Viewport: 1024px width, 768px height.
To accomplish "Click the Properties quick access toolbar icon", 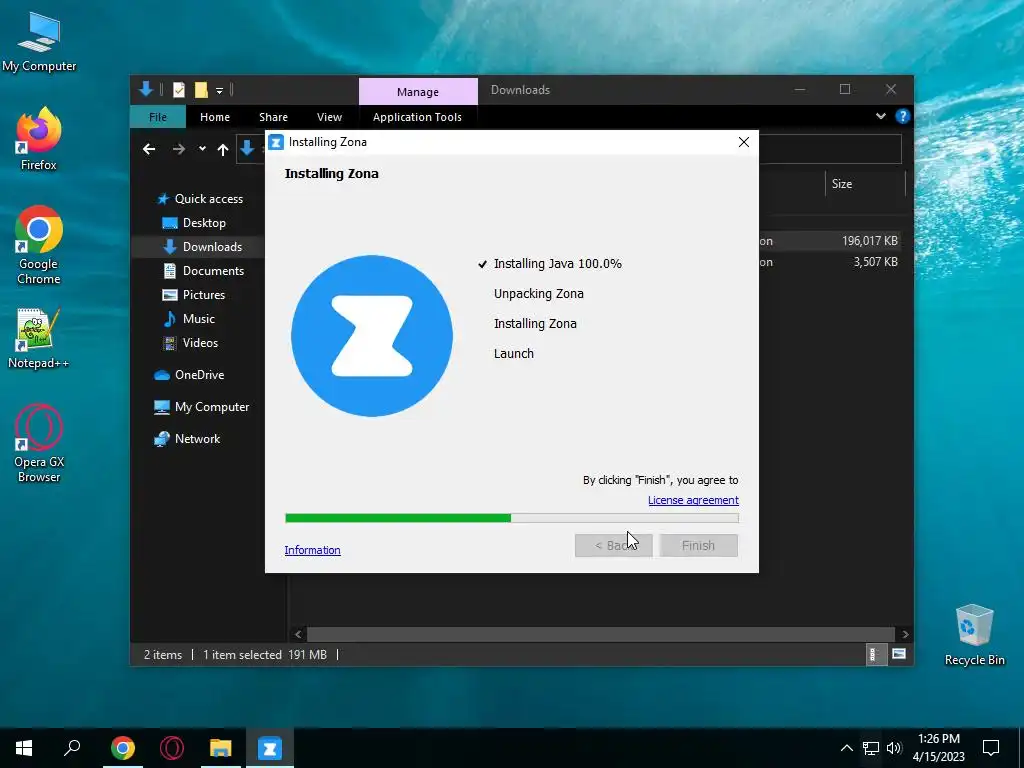I will tap(178, 90).
